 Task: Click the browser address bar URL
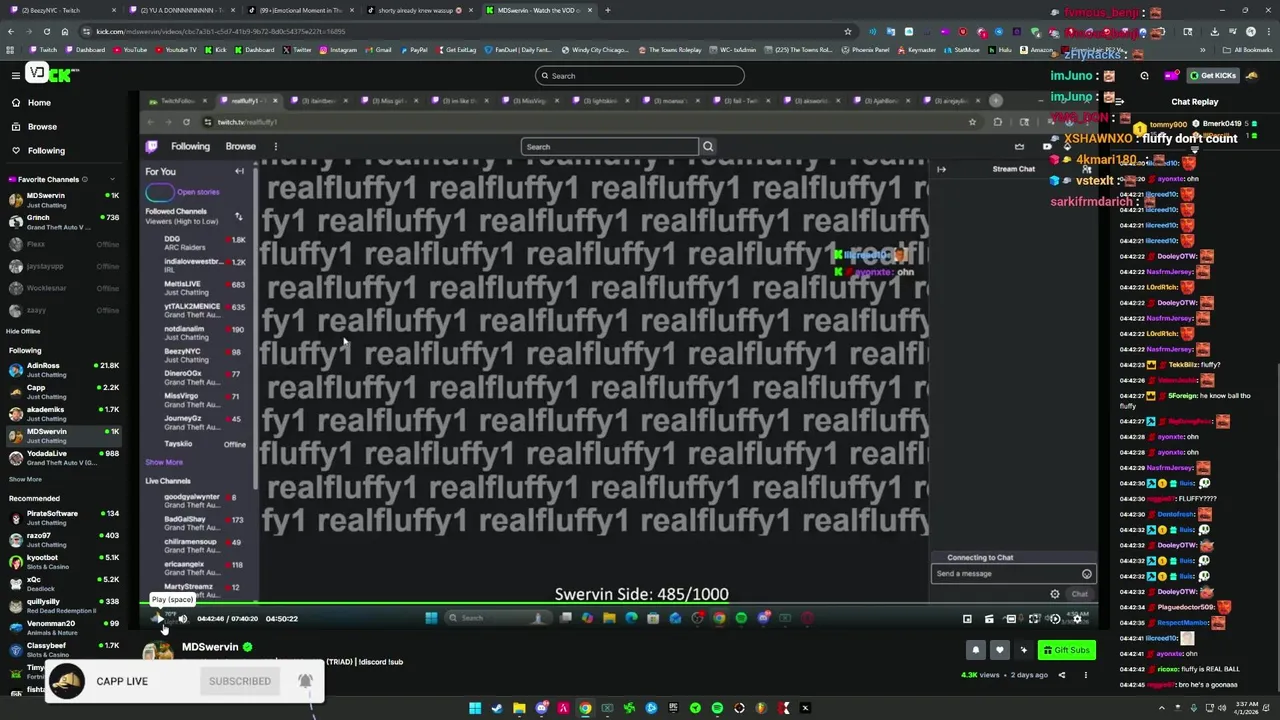coord(220,31)
